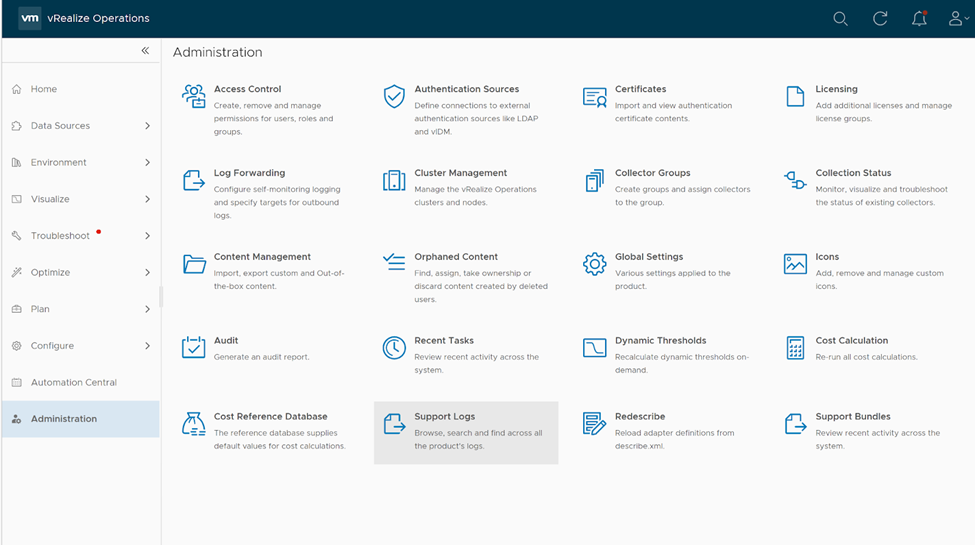This screenshot has height=545, width=975.
Task: Click the vm logo in header
Action: point(30,19)
